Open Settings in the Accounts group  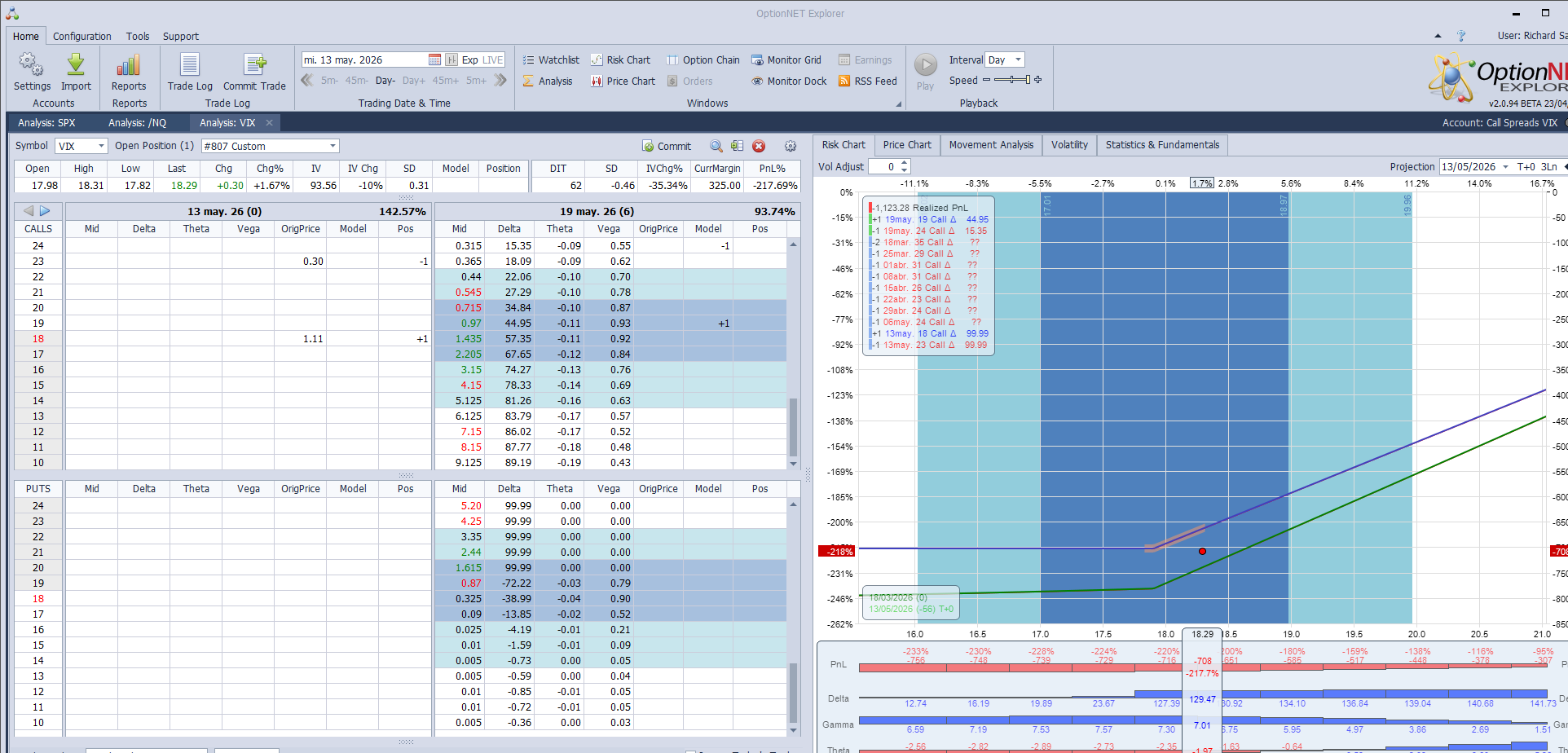(32, 72)
